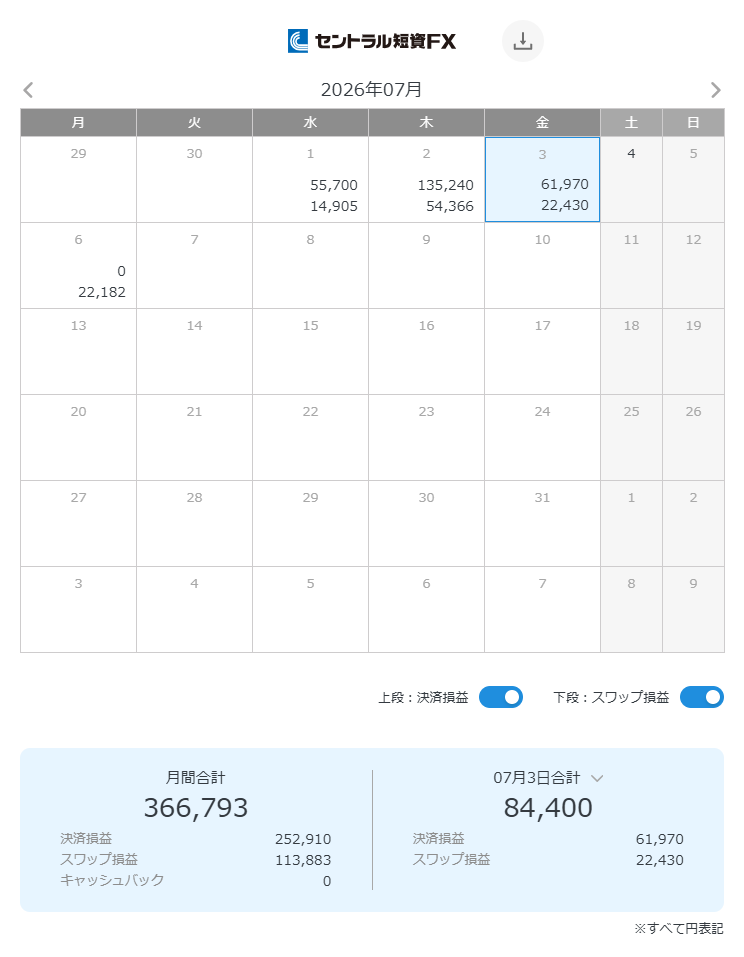Select the highlighted July 3 cell
Viewport: 744px width, 957px height.
coord(542,179)
